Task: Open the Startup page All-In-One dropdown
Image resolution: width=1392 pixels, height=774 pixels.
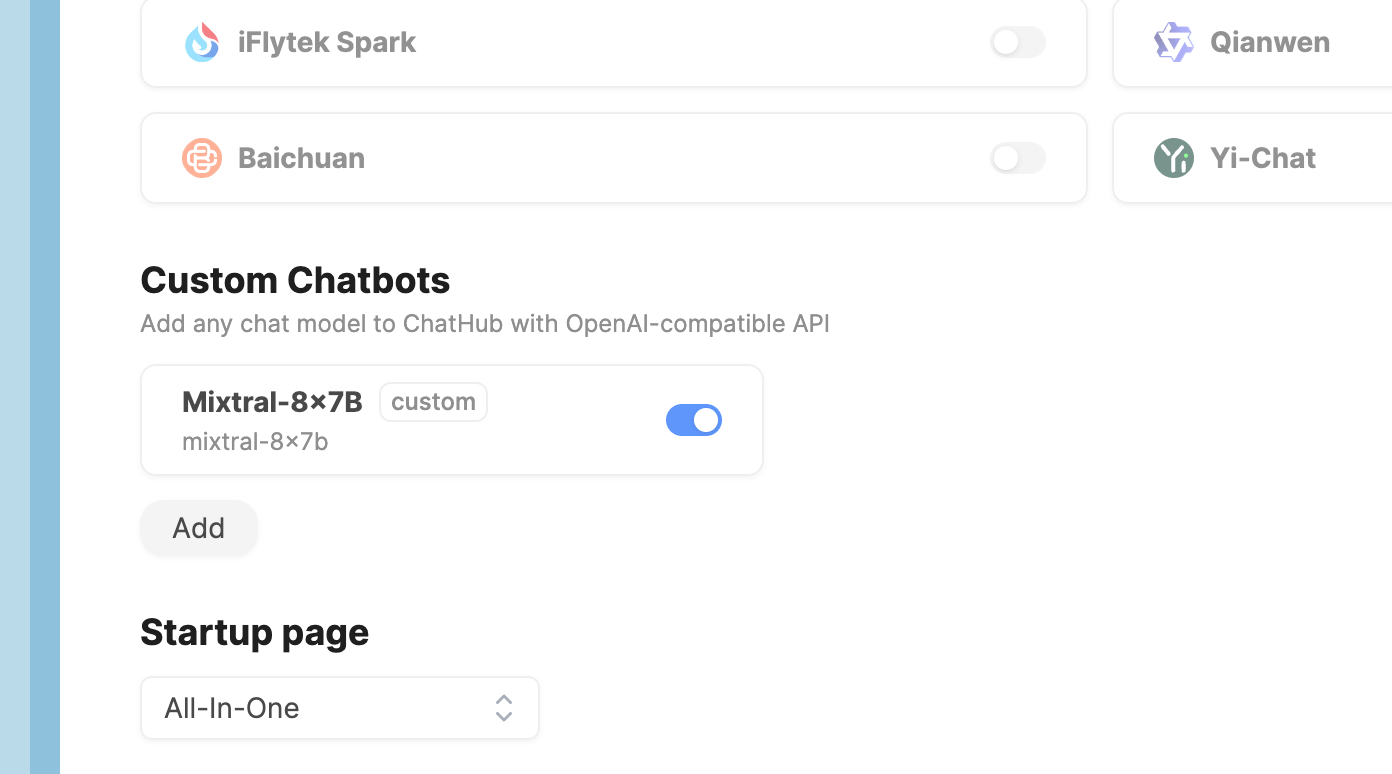Action: (340, 708)
